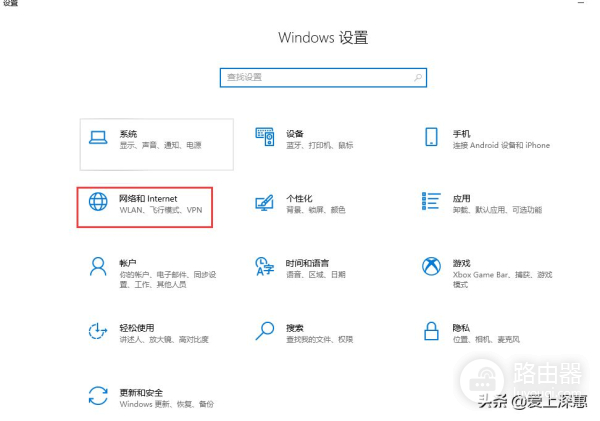This screenshot has height=421, width=600.
Task: Focus the 查找设置 search field
Action: tap(323, 78)
